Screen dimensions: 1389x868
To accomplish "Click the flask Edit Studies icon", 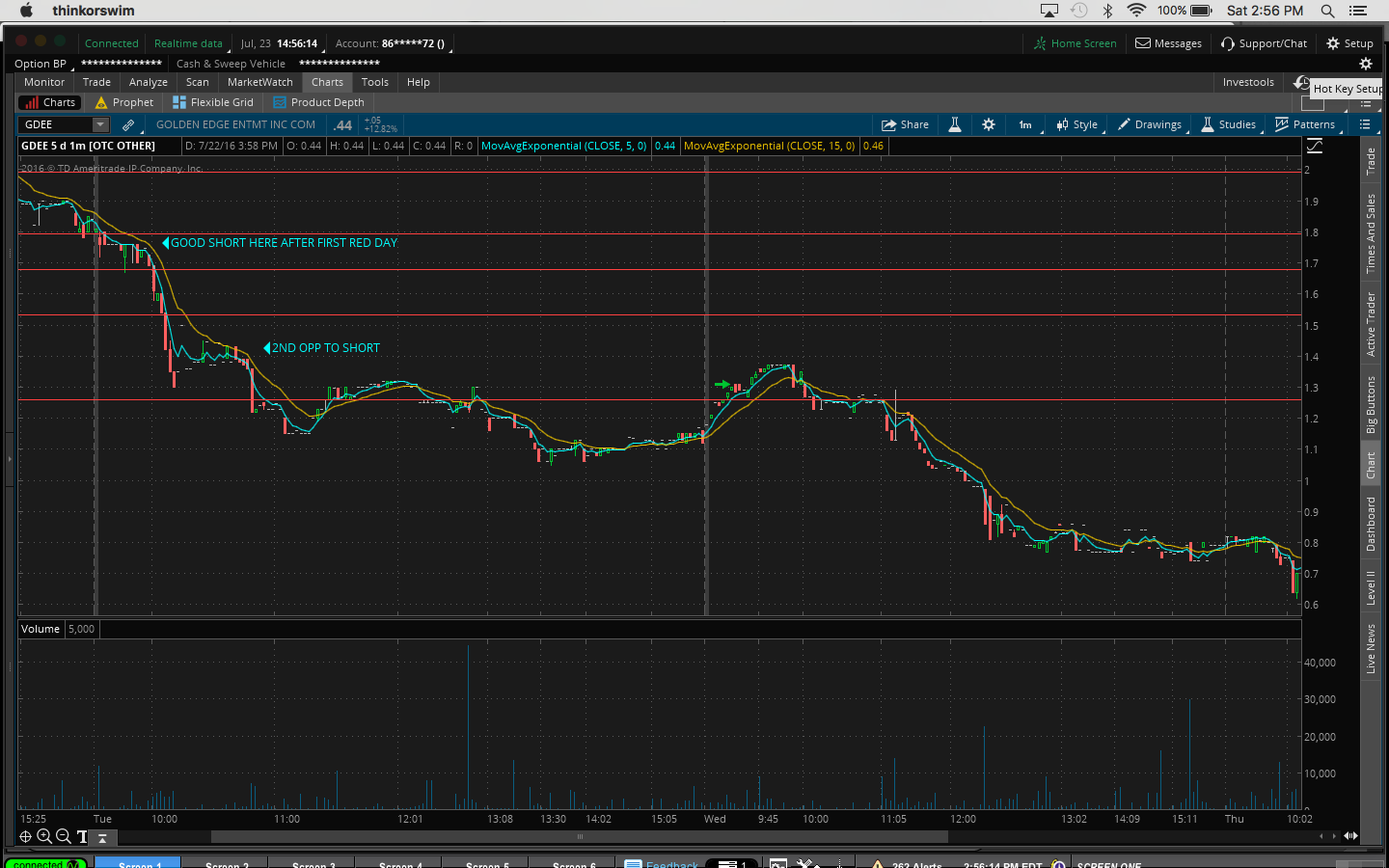I will 955,124.
